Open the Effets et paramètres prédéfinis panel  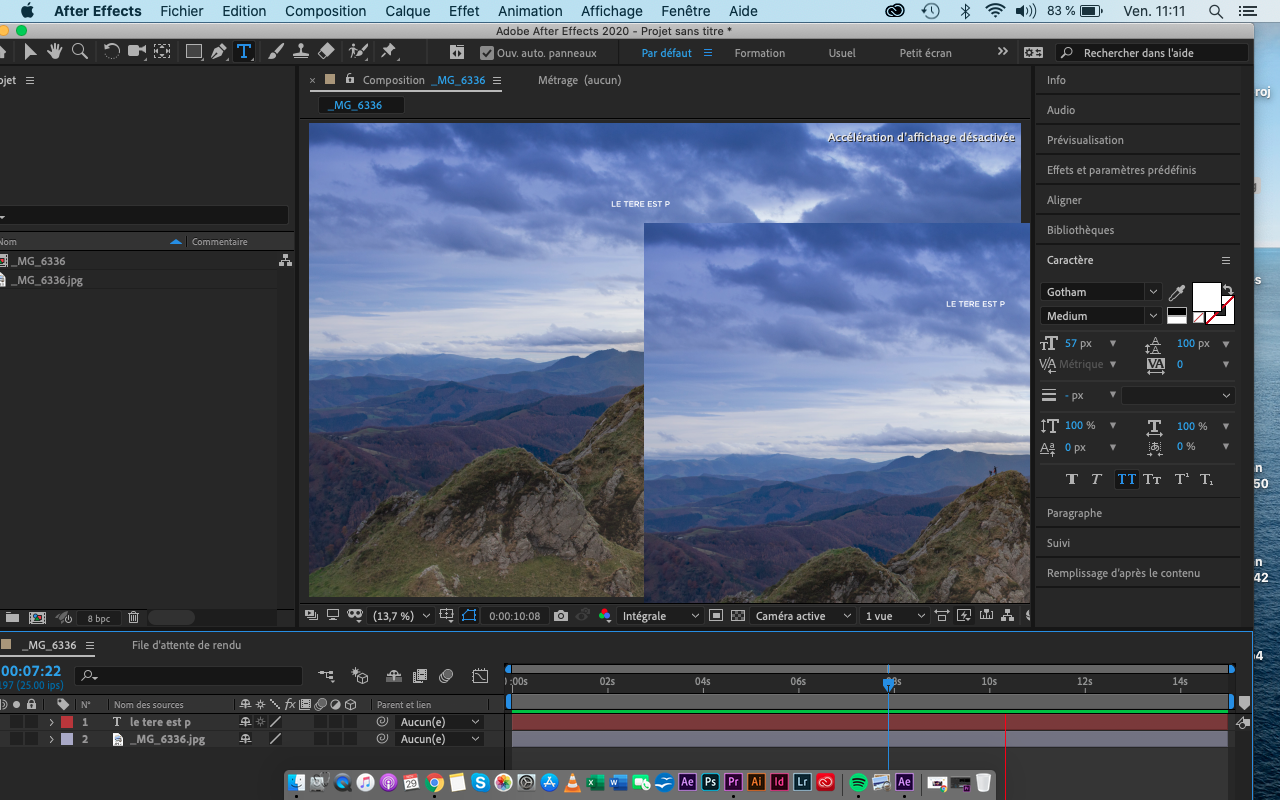tap(1122, 170)
